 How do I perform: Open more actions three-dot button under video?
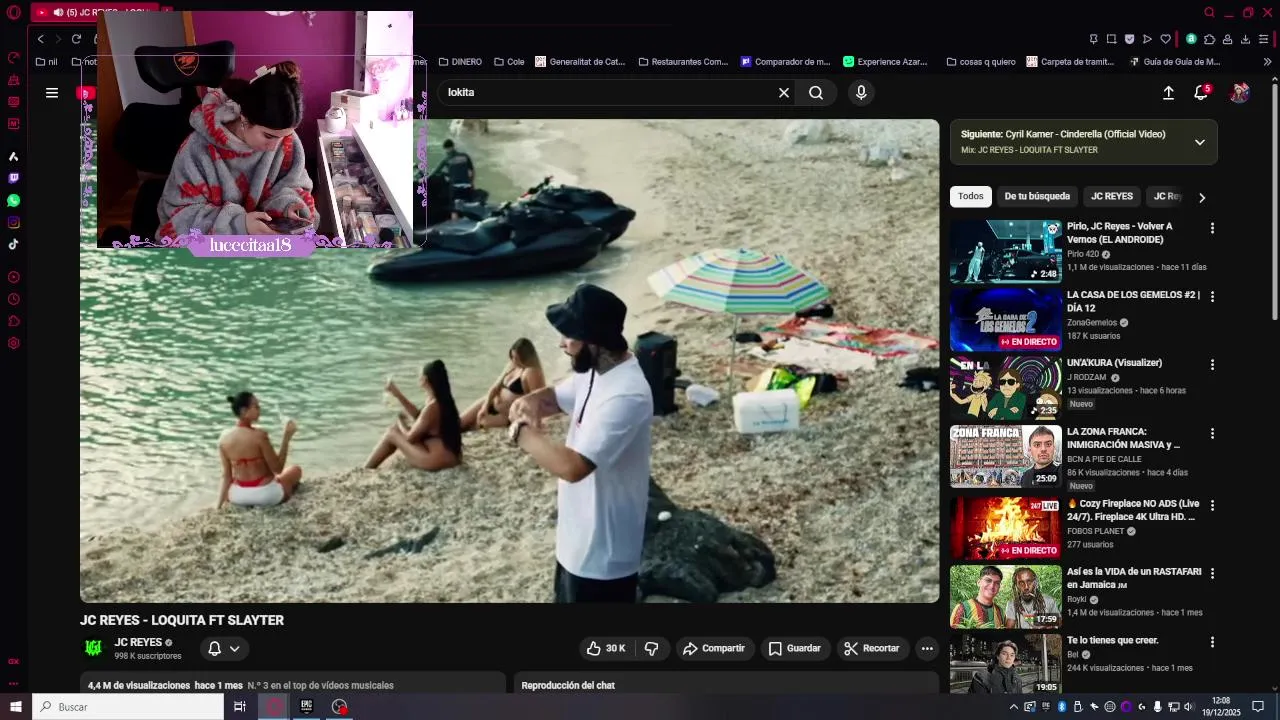(x=927, y=649)
